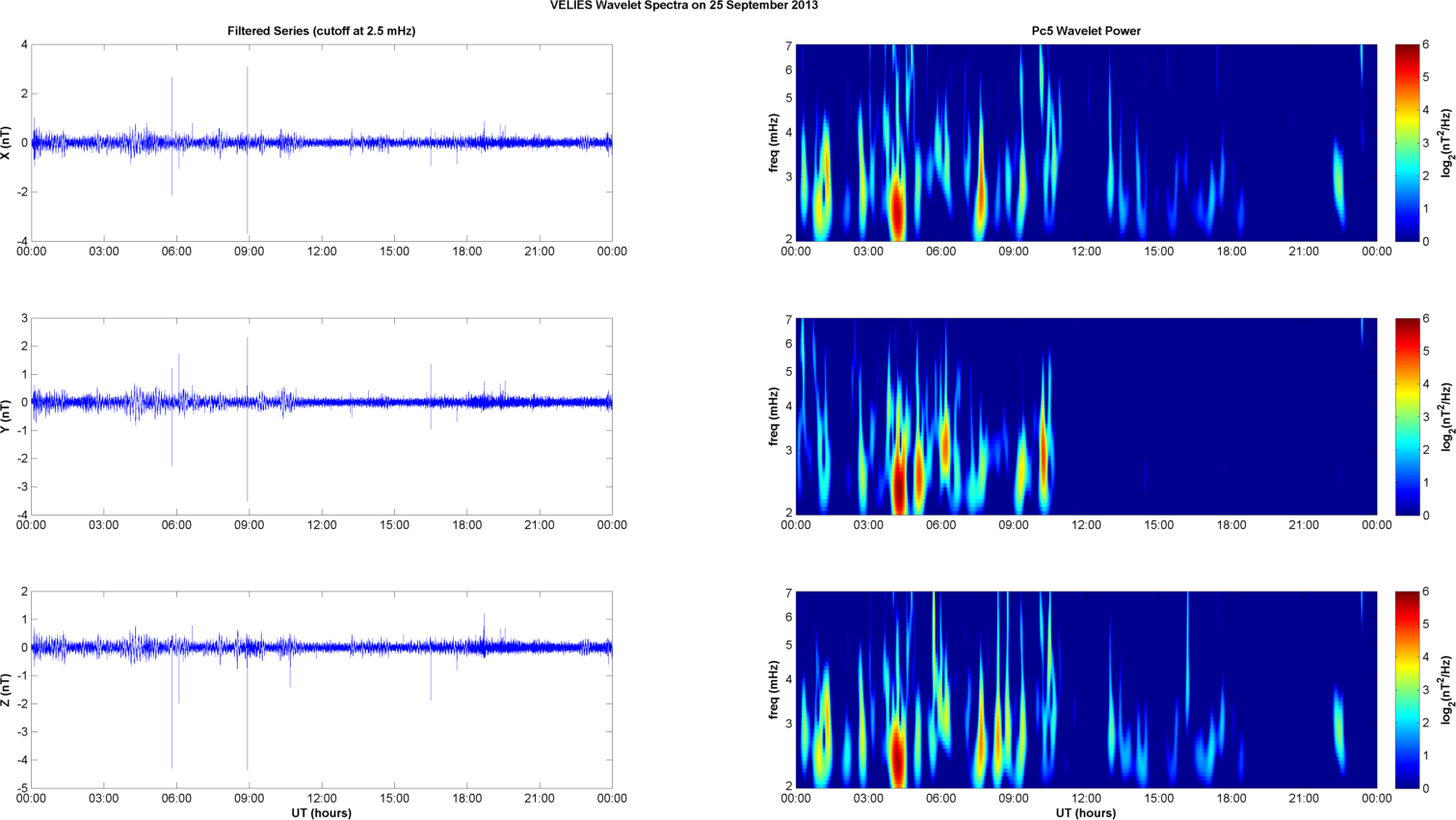Select the 'Pc5 Wavelet Power' heading
The height and width of the screenshot is (820, 1456).
coord(1086,31)
